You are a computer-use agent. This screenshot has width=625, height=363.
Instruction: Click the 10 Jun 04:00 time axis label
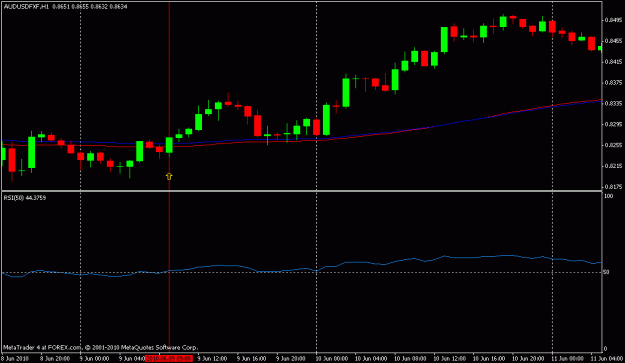371,359
